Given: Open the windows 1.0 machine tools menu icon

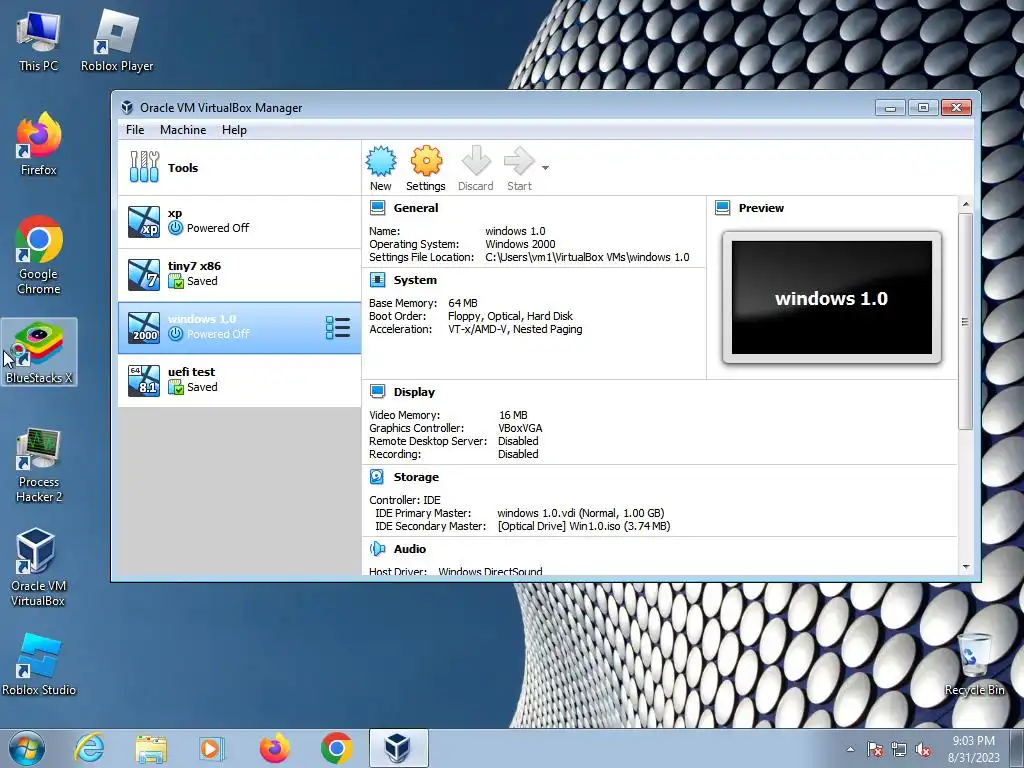Looking at the screenshot, I should [338, 328].
